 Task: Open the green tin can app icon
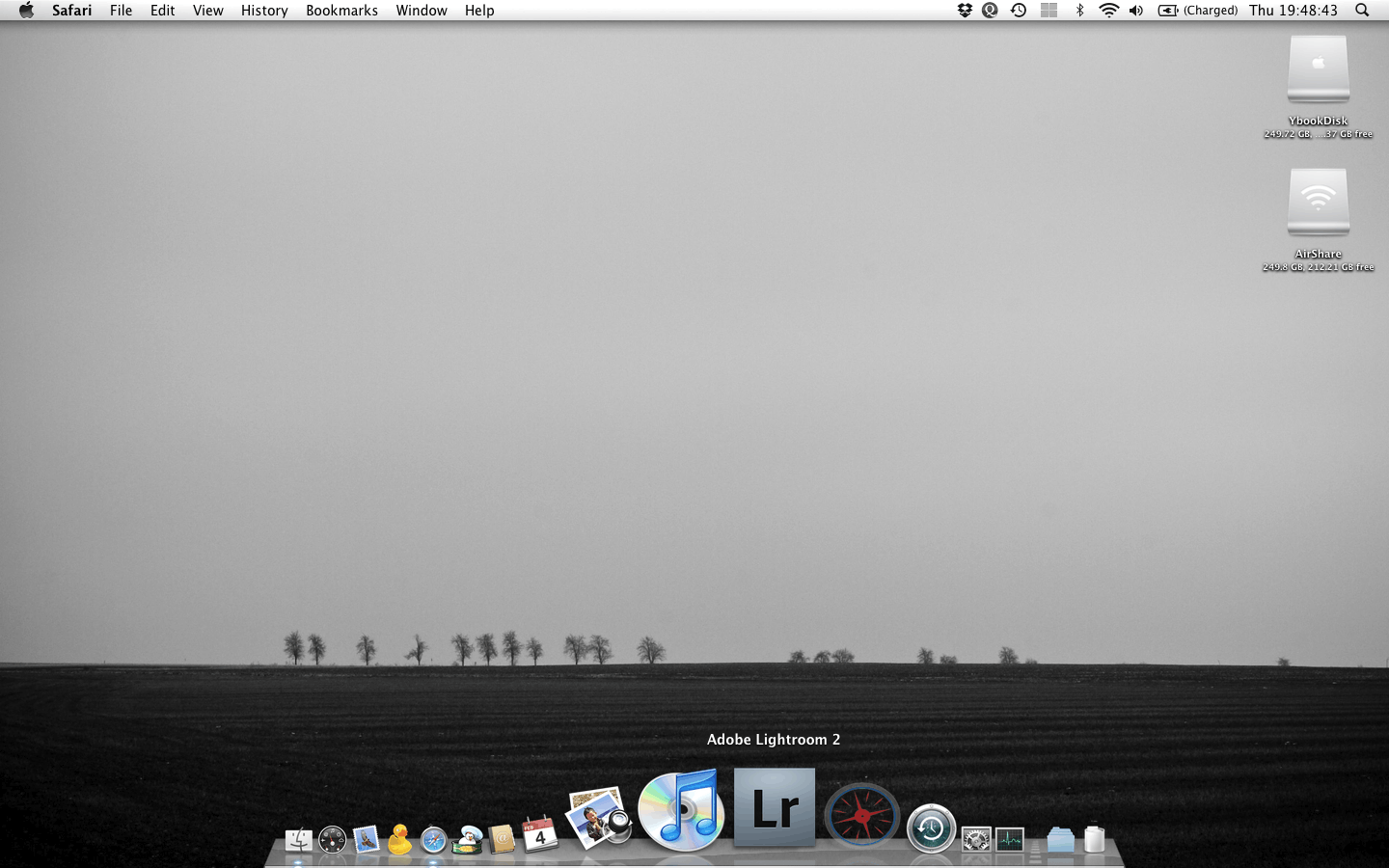[468, 840]
